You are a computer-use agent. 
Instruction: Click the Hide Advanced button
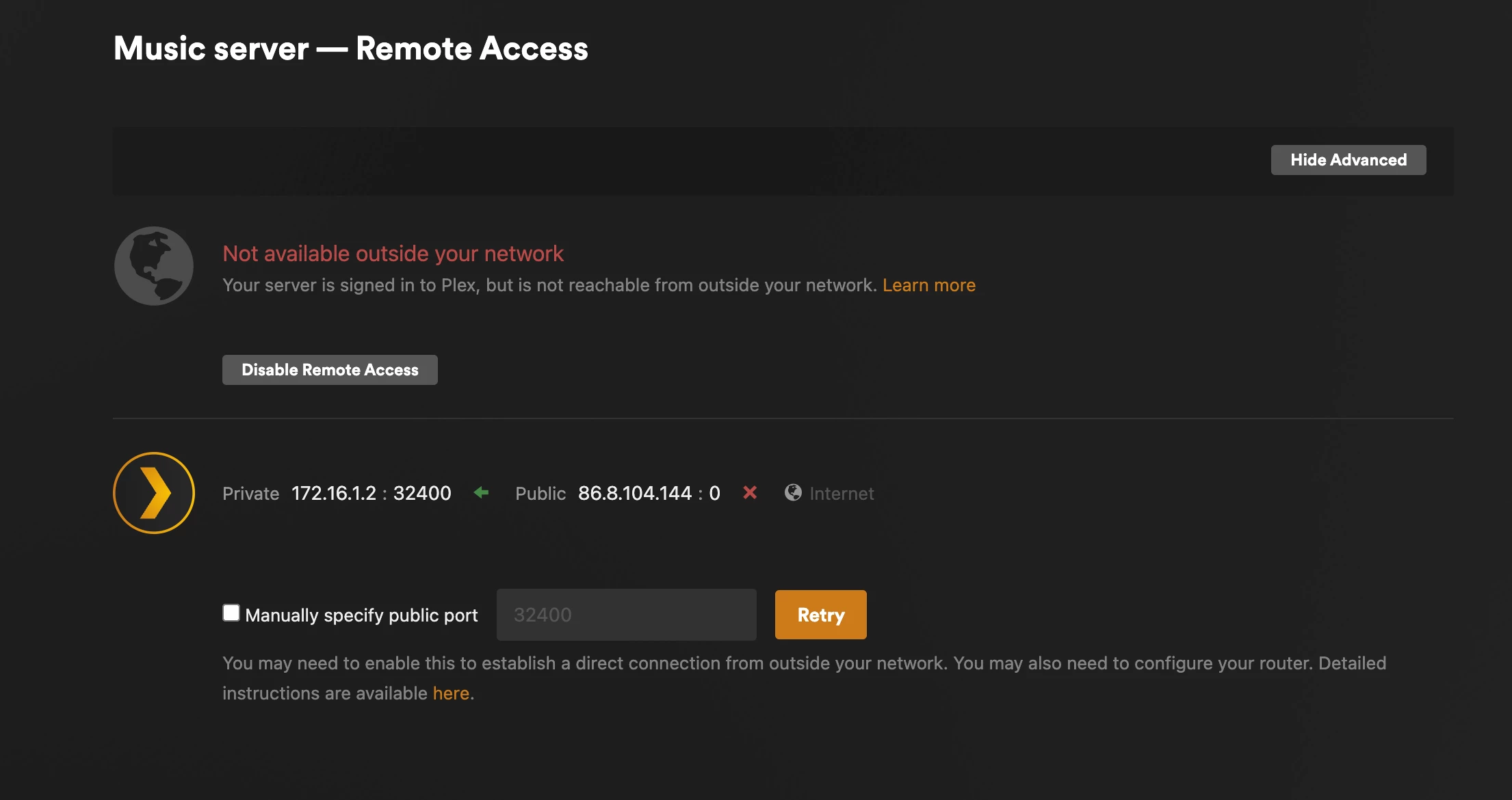[1348, 160]
